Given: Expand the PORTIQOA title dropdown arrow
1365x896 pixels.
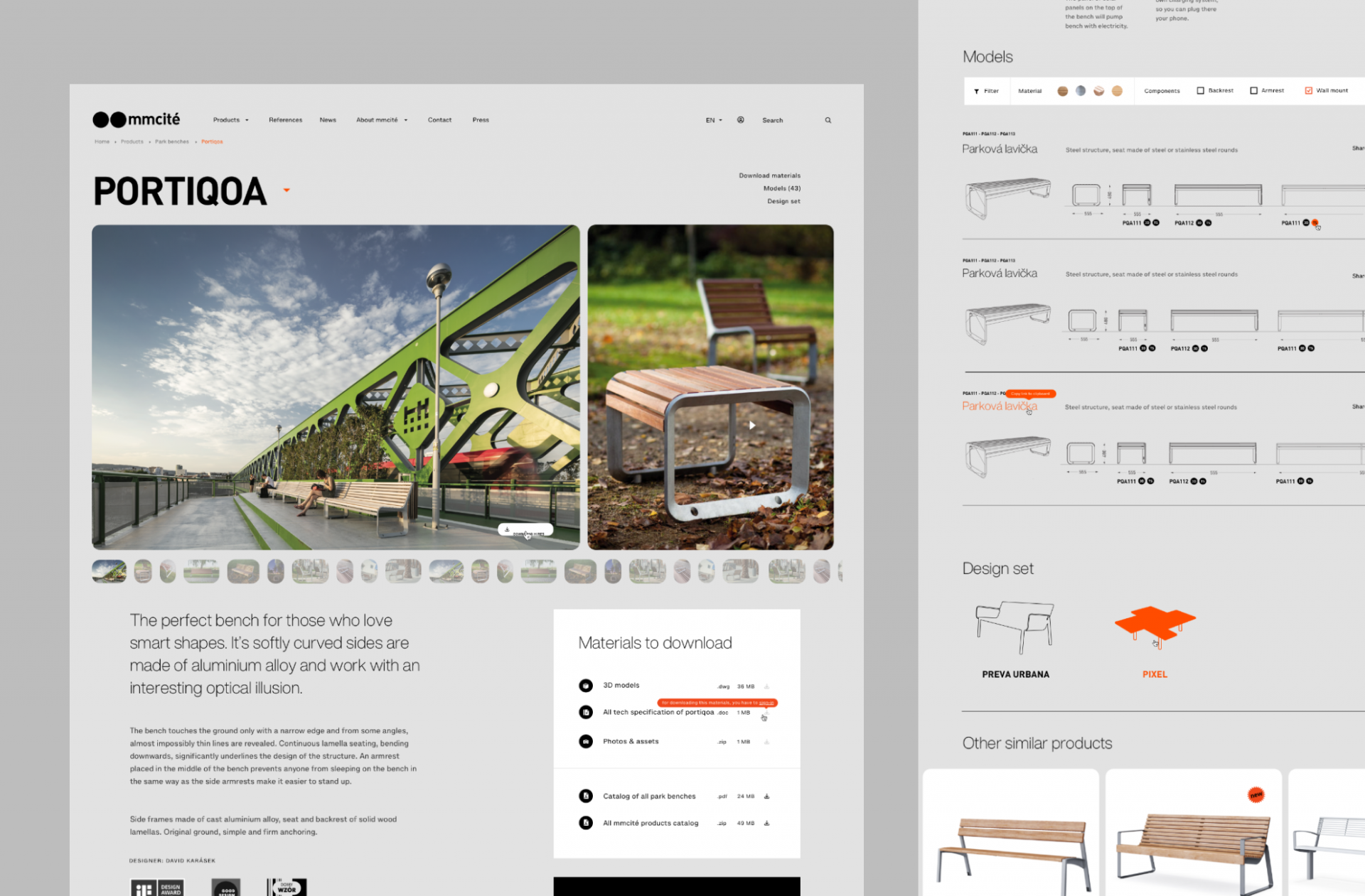Looking at the screenshot, I should 287,190.
